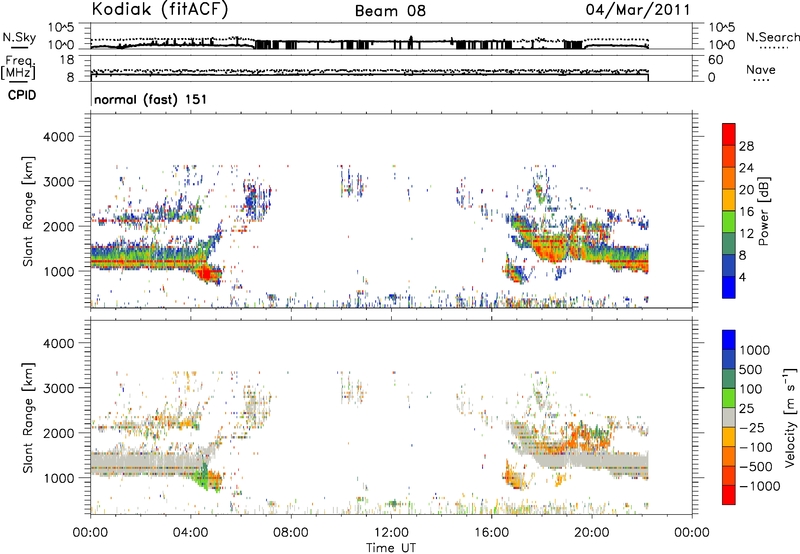Screen dimensions: 800x554
Task: Click the '28' tick on the power colorbar
Action: [746, 146]
